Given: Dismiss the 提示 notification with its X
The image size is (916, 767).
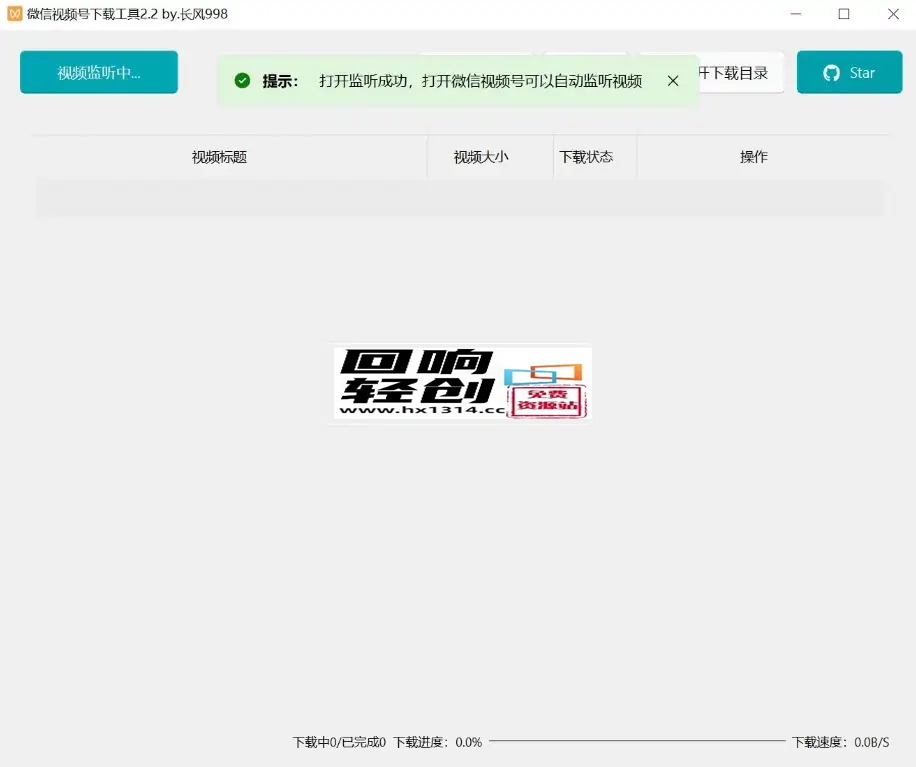Looking at the screenshot, I should coord(673,81).
